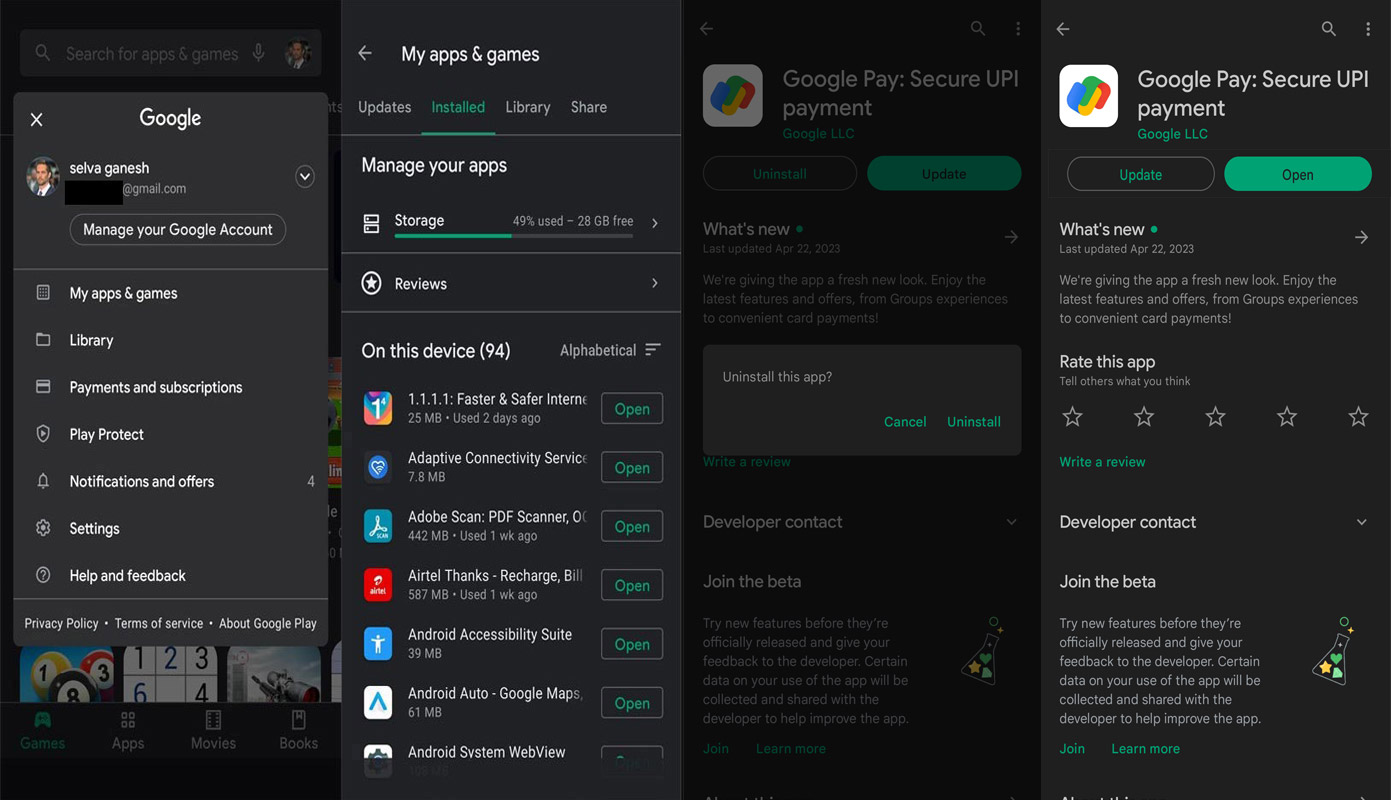Click the Airtel Thanks app icon
This screenshot has height=800, width=1391.
[x=378, y=585]
